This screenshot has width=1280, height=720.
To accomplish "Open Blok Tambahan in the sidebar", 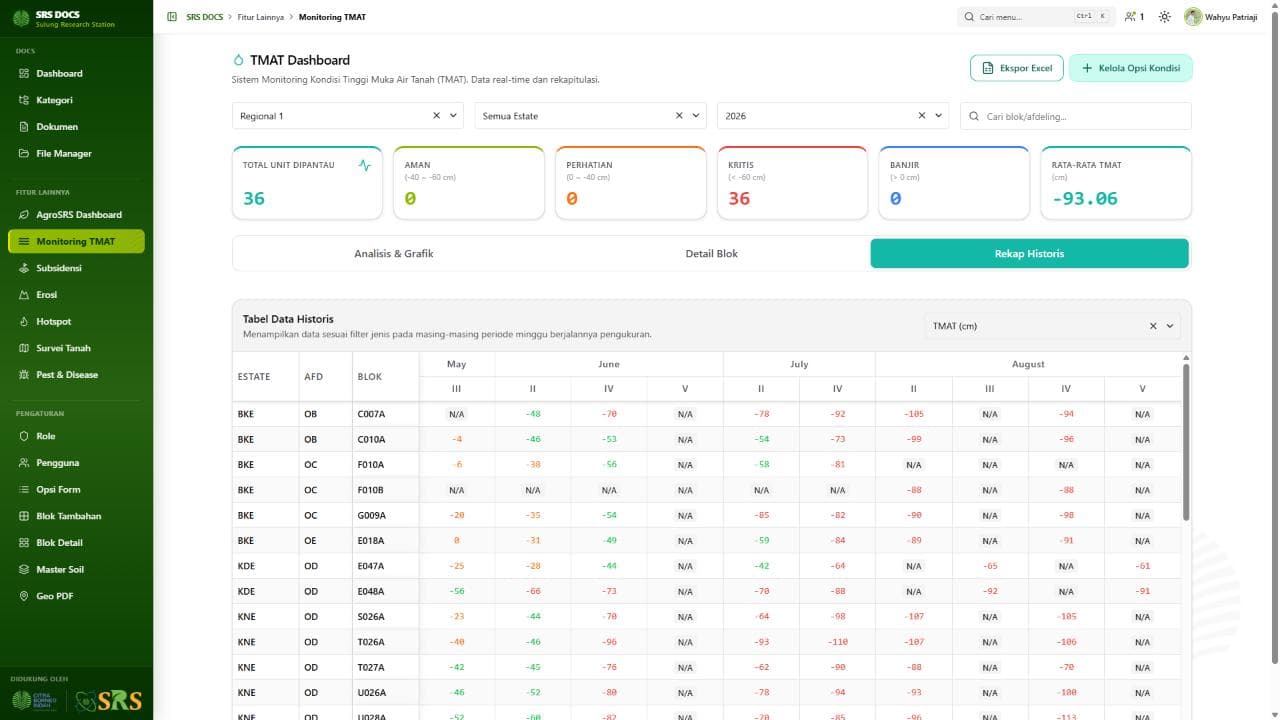I will click(76, 516).
